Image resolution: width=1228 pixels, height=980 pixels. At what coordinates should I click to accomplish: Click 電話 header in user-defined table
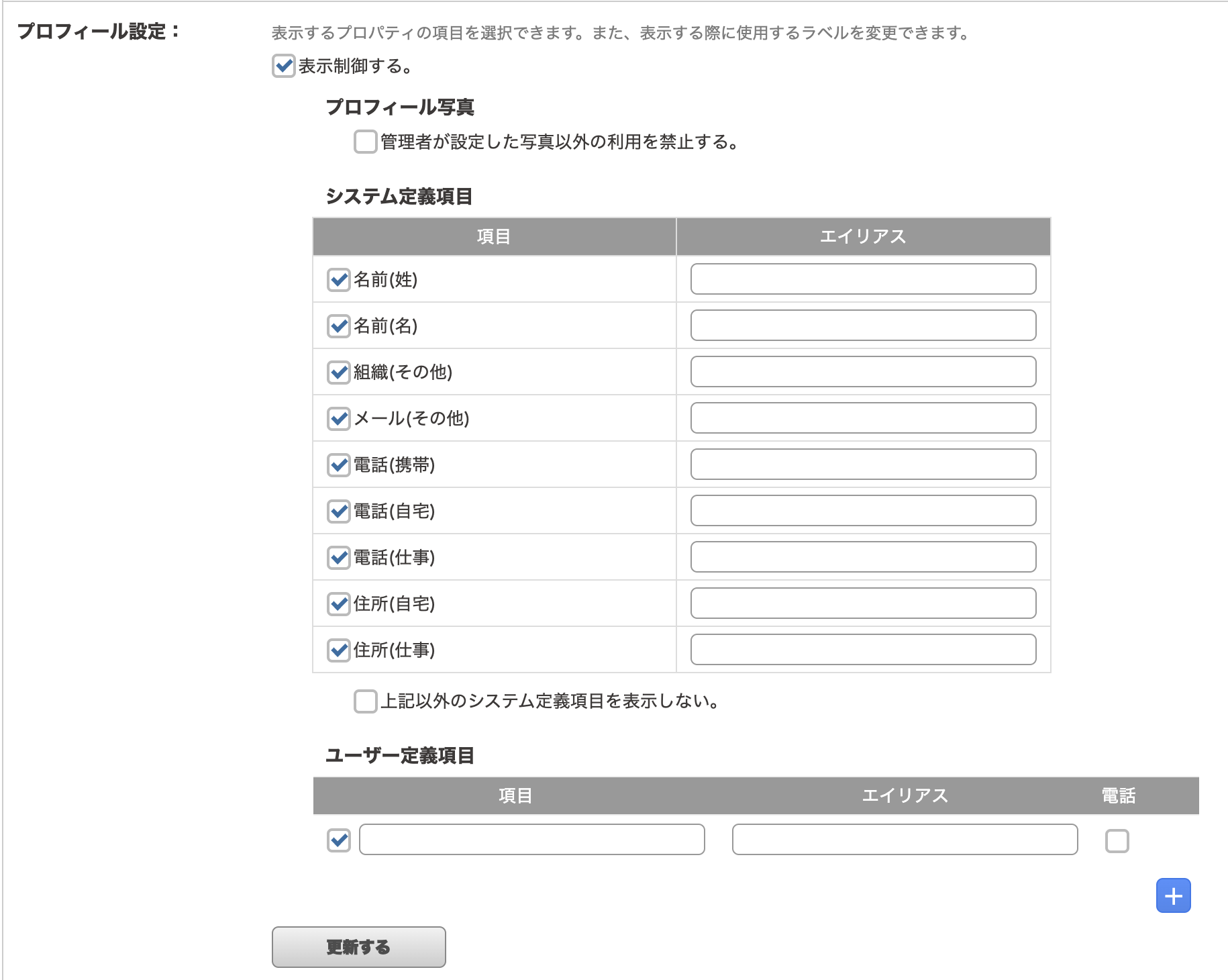[x=1119, y=796]
